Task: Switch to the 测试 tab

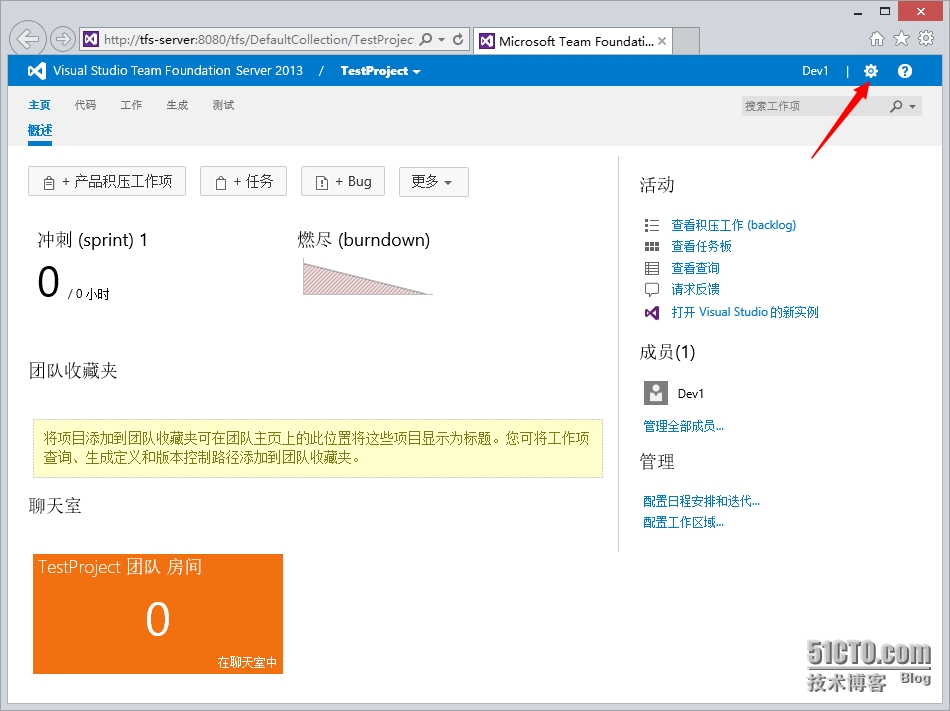Action: tap(224, 105)
